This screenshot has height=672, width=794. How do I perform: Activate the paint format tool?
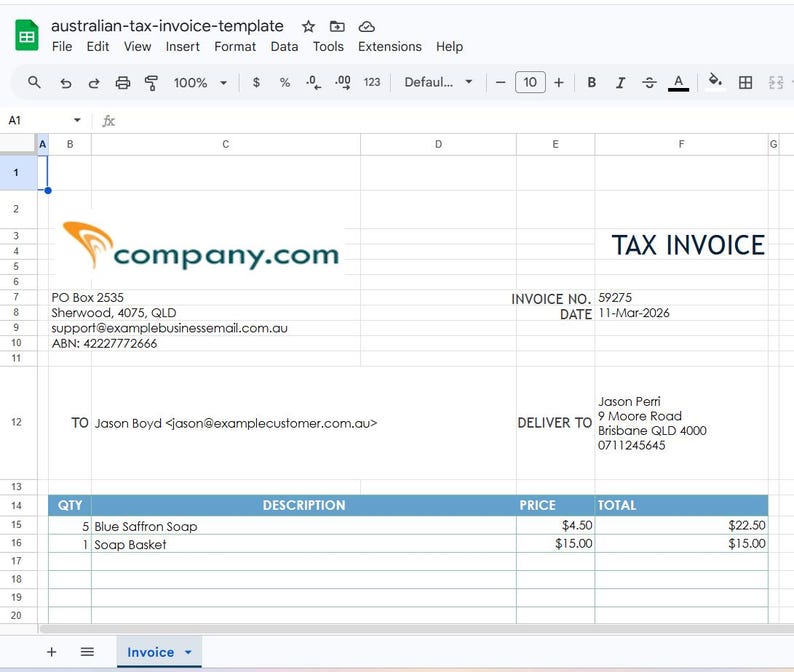coord(151,83)
